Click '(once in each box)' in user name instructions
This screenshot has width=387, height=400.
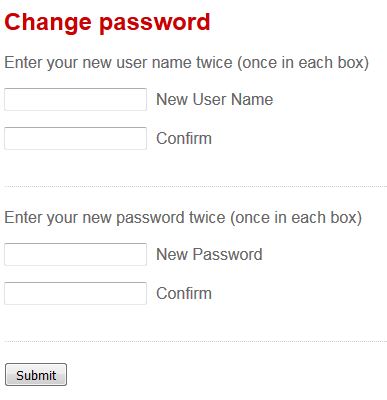pos(303,63)
